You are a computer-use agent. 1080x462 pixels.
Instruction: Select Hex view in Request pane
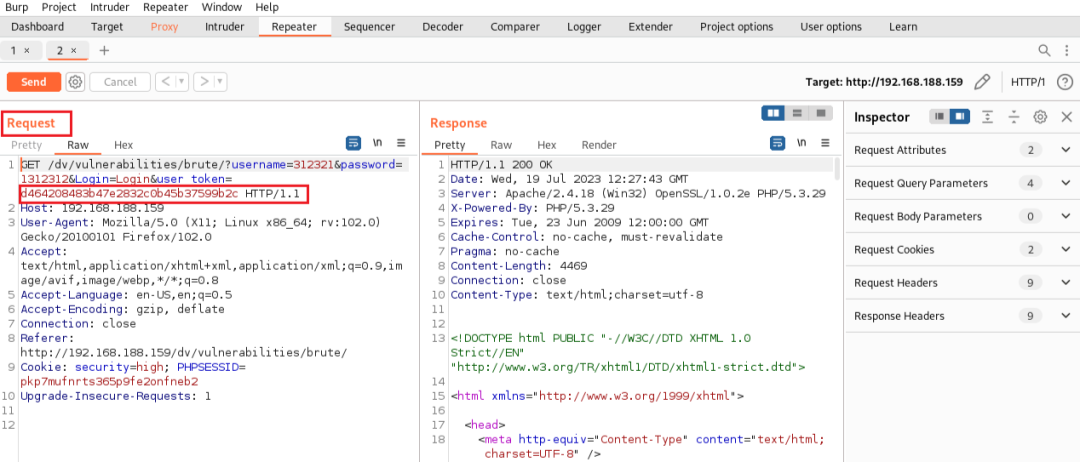(123, 145)
